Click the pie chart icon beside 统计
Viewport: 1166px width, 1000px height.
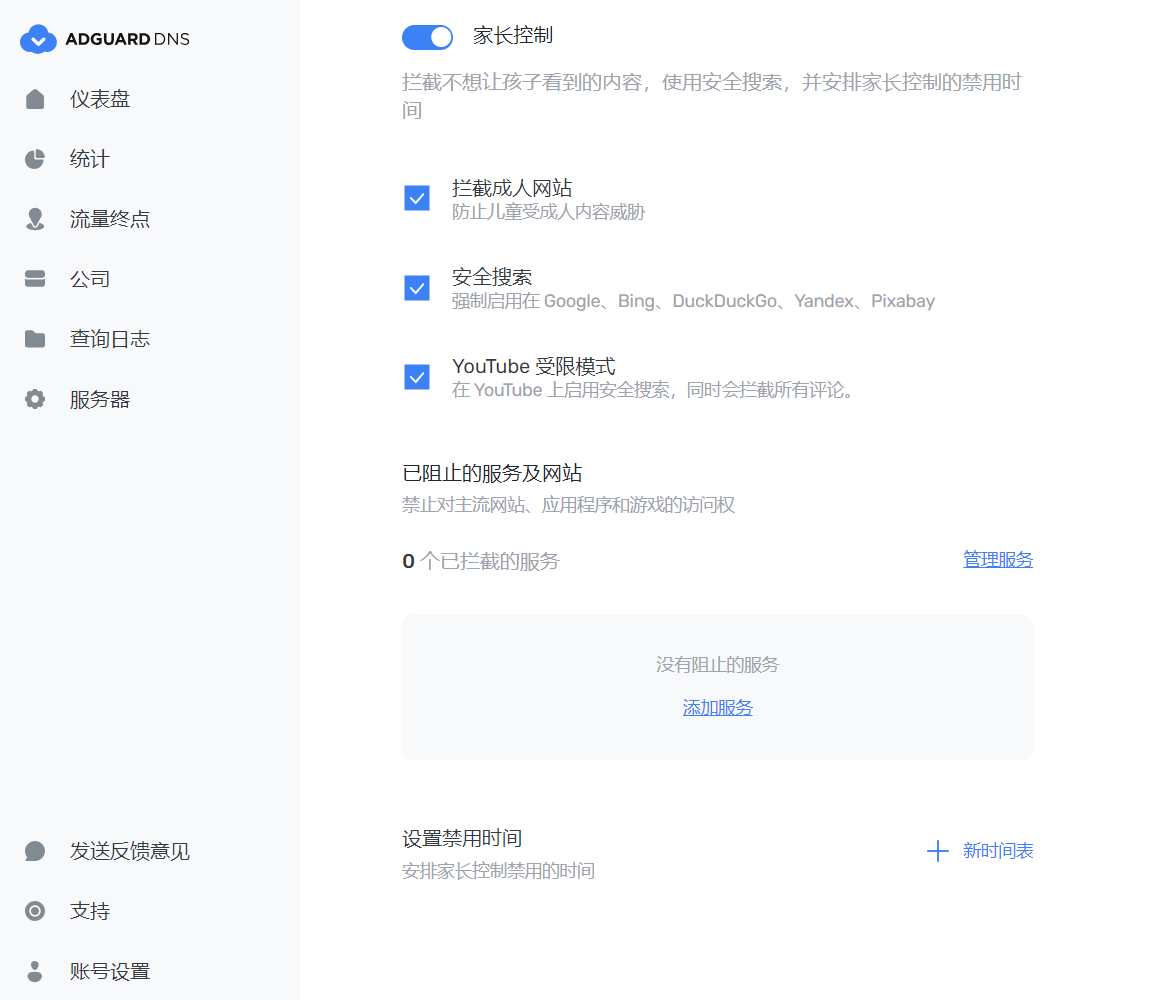pos(35,159)
